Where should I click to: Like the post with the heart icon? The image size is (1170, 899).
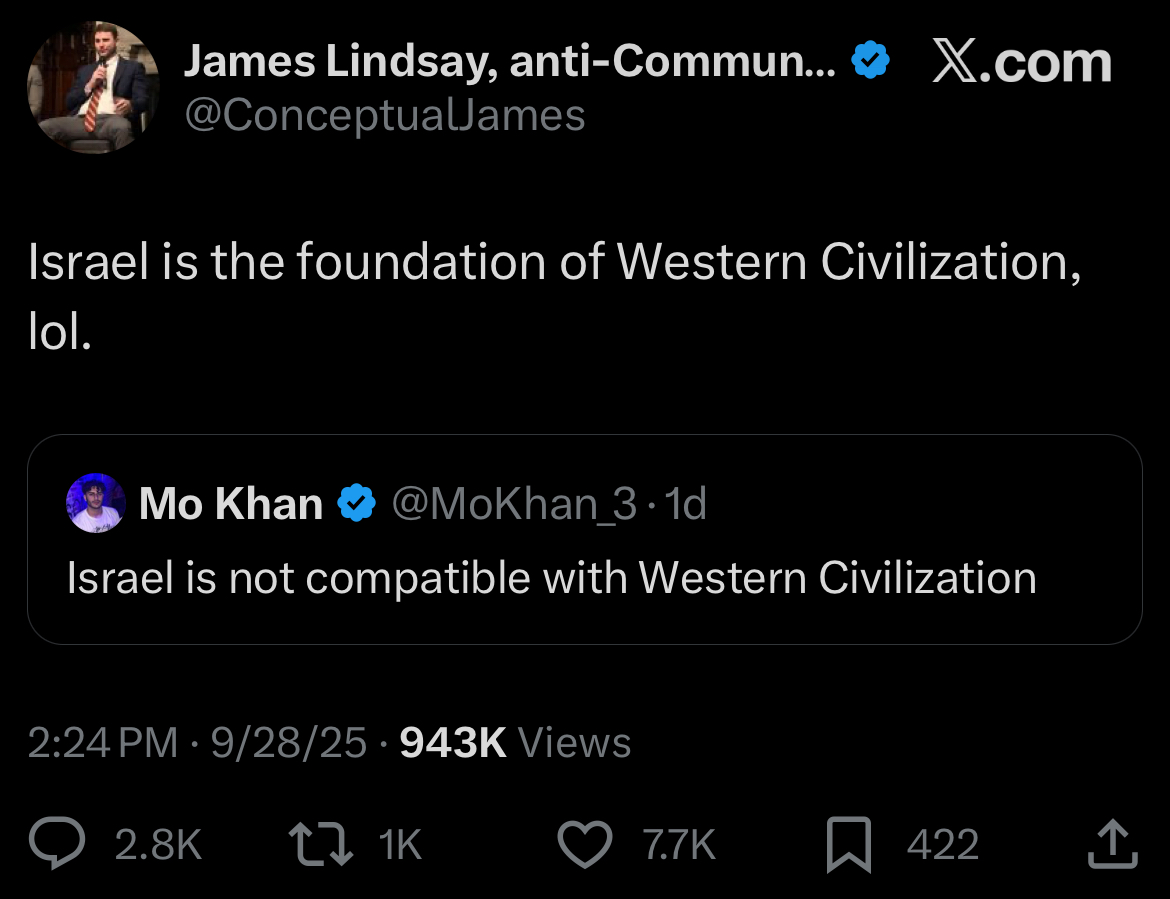[x=584, y=845]
